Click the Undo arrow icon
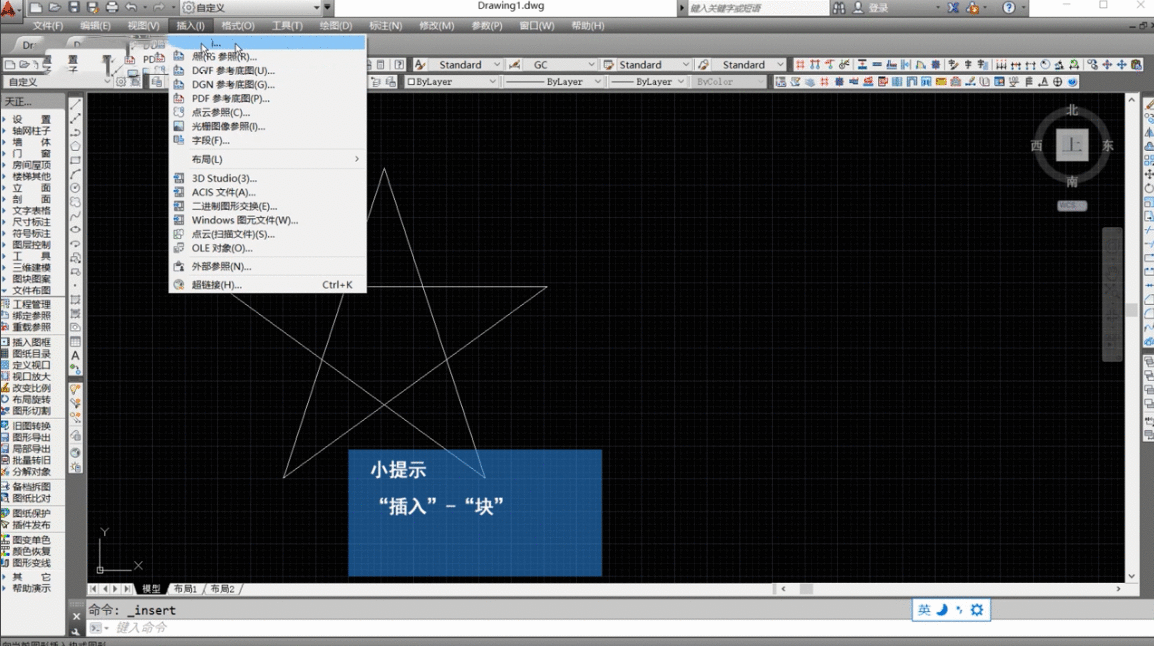 [132, 8]
